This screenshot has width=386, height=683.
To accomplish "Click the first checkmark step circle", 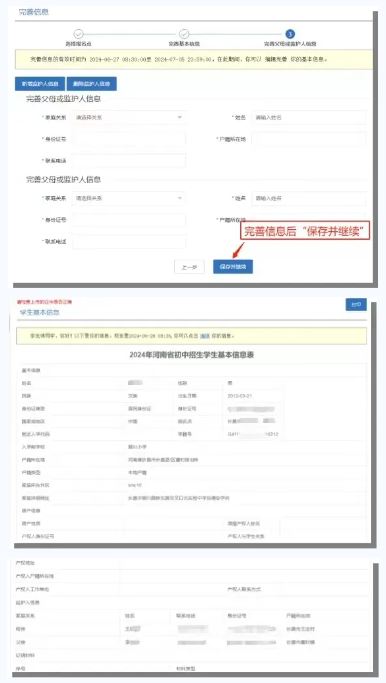I will coord(78,34).
